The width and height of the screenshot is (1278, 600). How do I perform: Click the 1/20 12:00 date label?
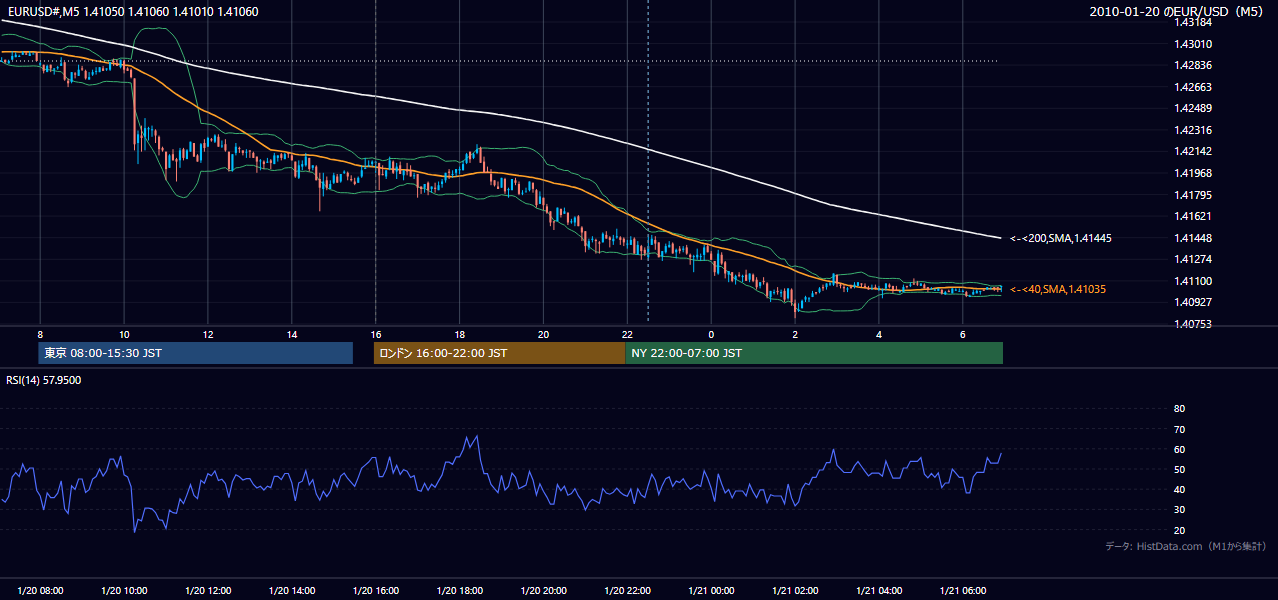[x=208, y=591]
